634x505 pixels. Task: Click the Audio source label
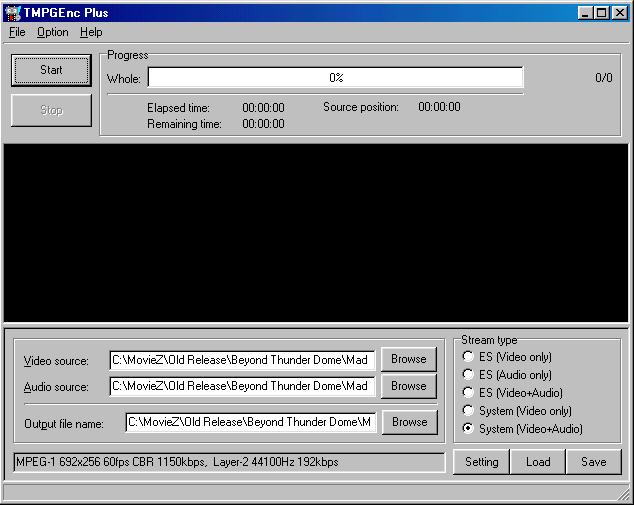pyautogui.click(x=56, y=387)
